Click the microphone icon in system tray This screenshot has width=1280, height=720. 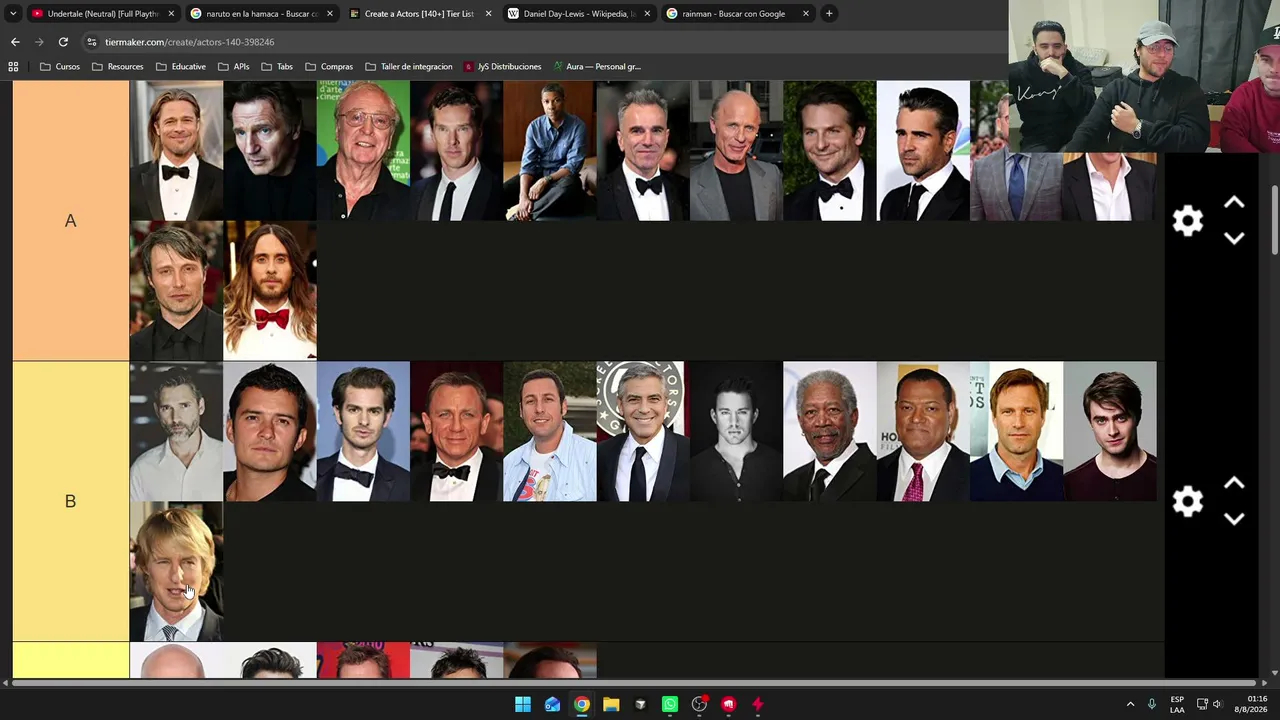[1151, 704]
